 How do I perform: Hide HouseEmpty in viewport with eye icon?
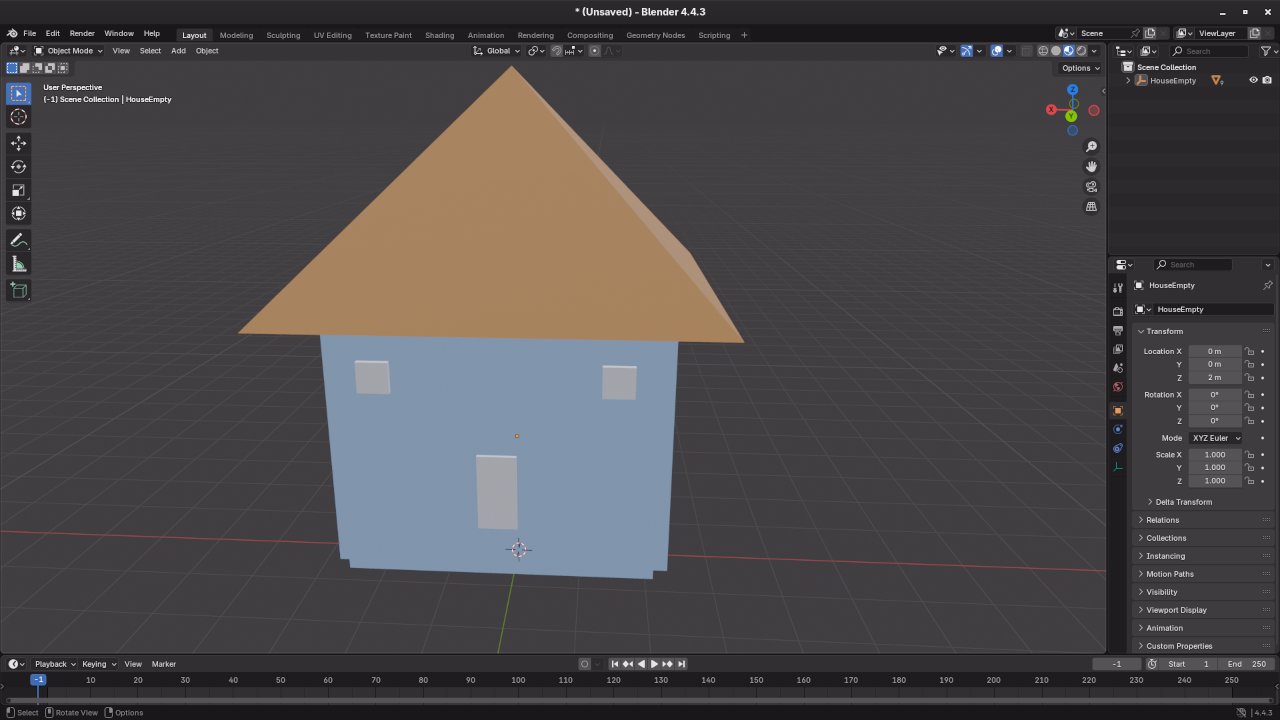click(x=1253, y=80)
